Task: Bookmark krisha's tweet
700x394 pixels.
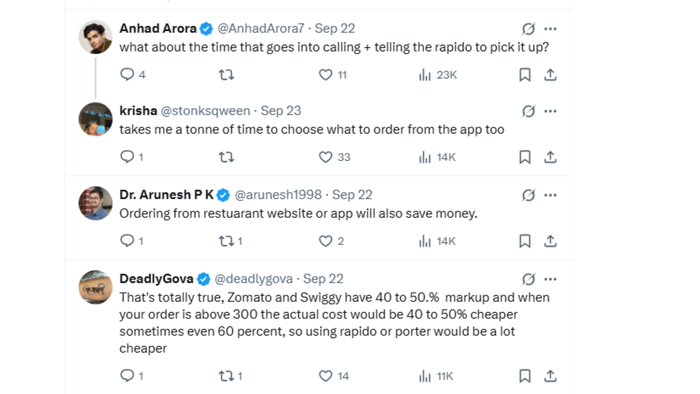Action: point(525,157)
